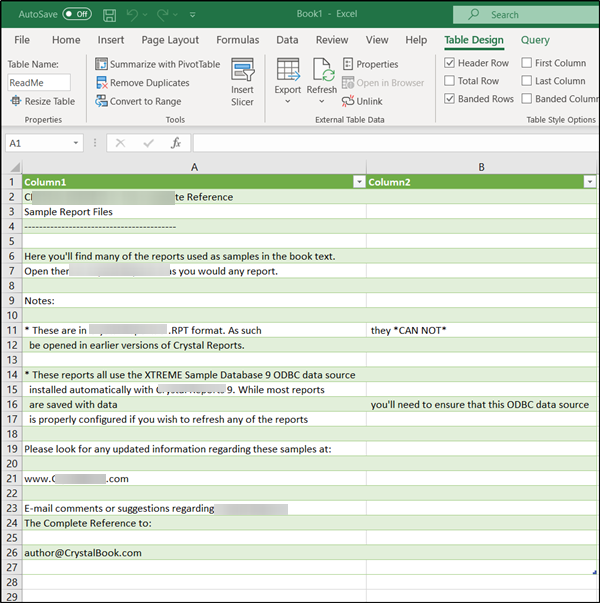Click the Save icon in title bar
Image resolution: width=600 pixels, height=603 pixels.
tap(109, 15)
